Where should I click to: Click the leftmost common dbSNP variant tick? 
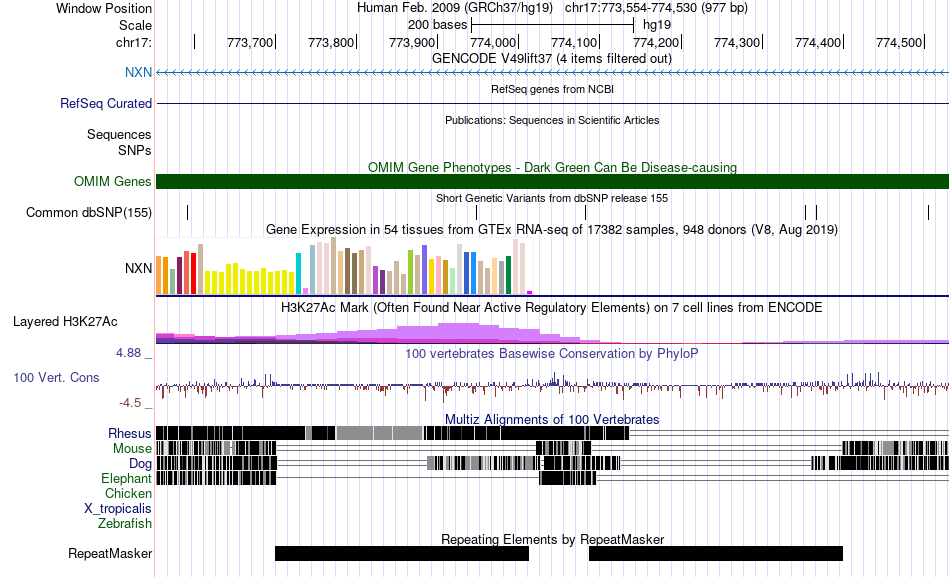click(187, 212)
